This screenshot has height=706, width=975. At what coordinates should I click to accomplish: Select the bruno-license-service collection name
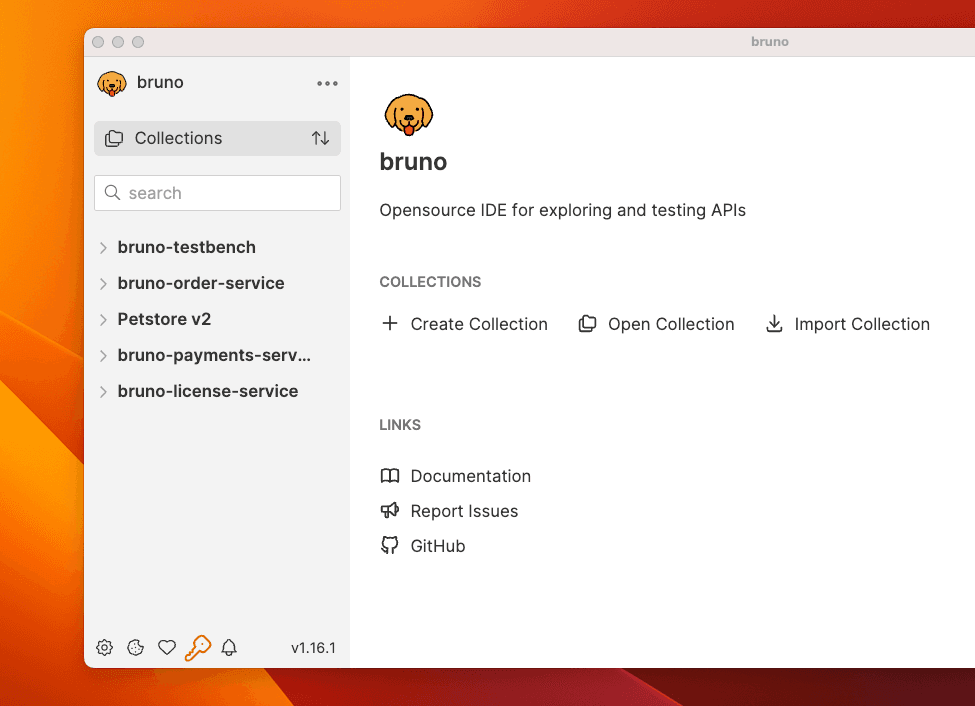tap(208, 391)
